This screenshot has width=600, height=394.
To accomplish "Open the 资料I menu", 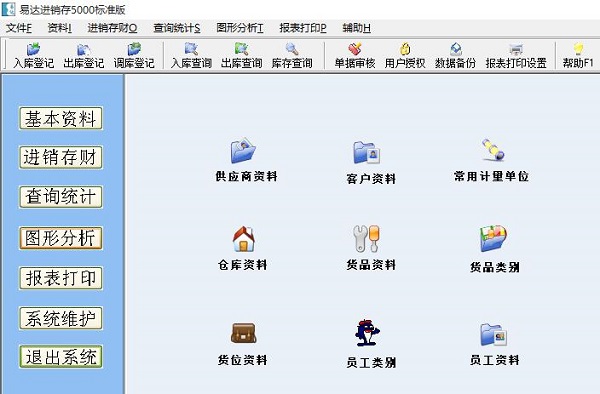I will (59, 28).
